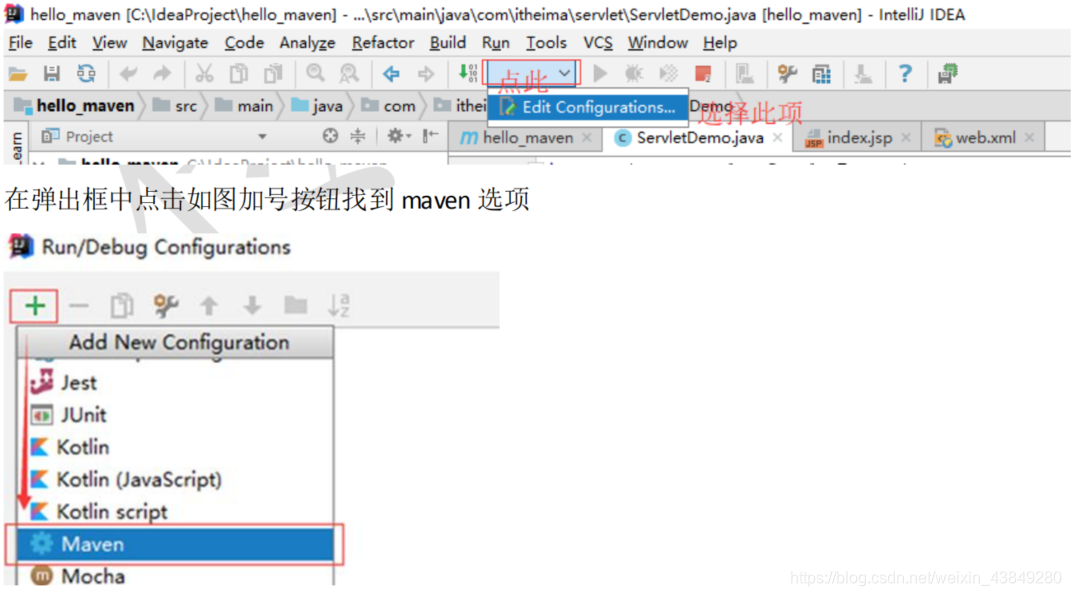Click the Build project icon
Viewport: 1071px width, 596px height.
pos(468,74)
